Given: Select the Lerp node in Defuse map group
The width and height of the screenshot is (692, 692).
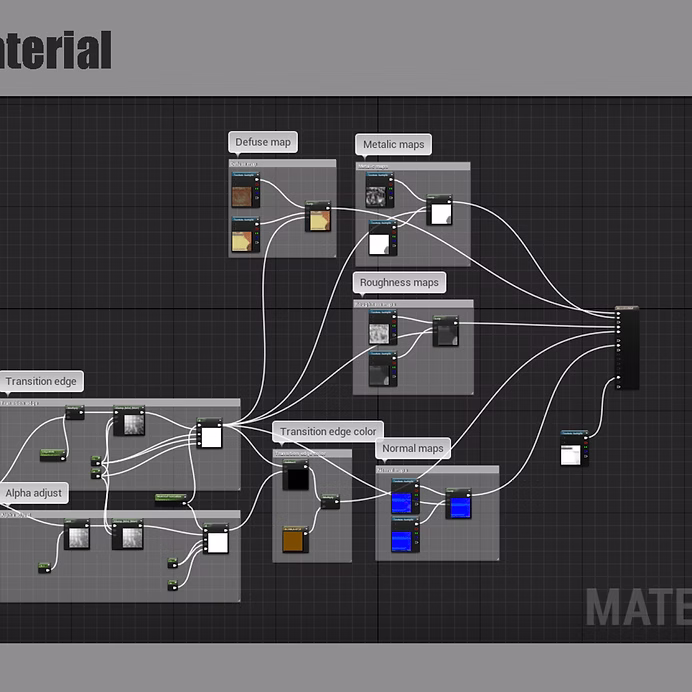Looking at the screenshot, I should [318, 216].
